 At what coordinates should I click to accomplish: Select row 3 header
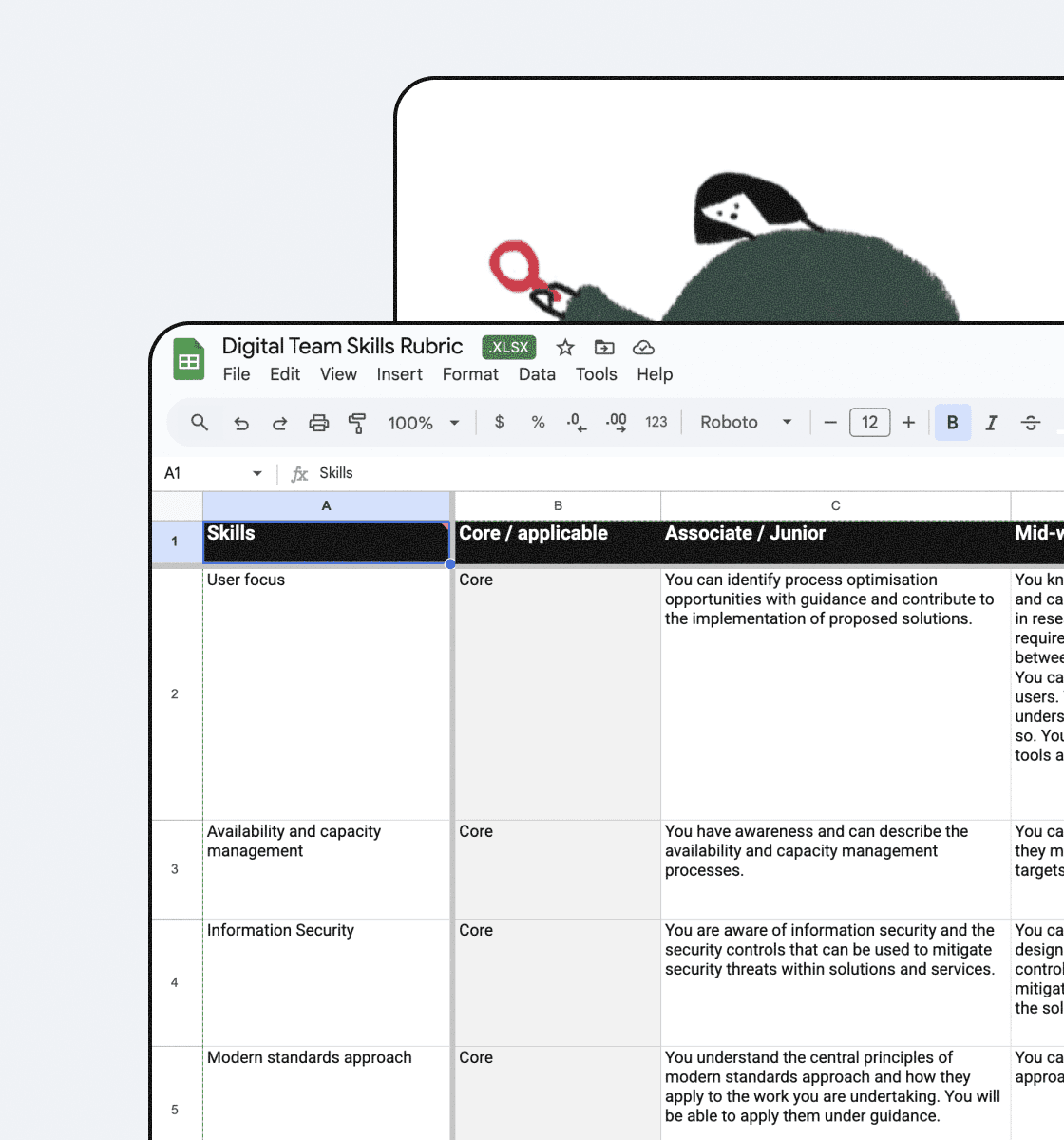pos(177,869)
